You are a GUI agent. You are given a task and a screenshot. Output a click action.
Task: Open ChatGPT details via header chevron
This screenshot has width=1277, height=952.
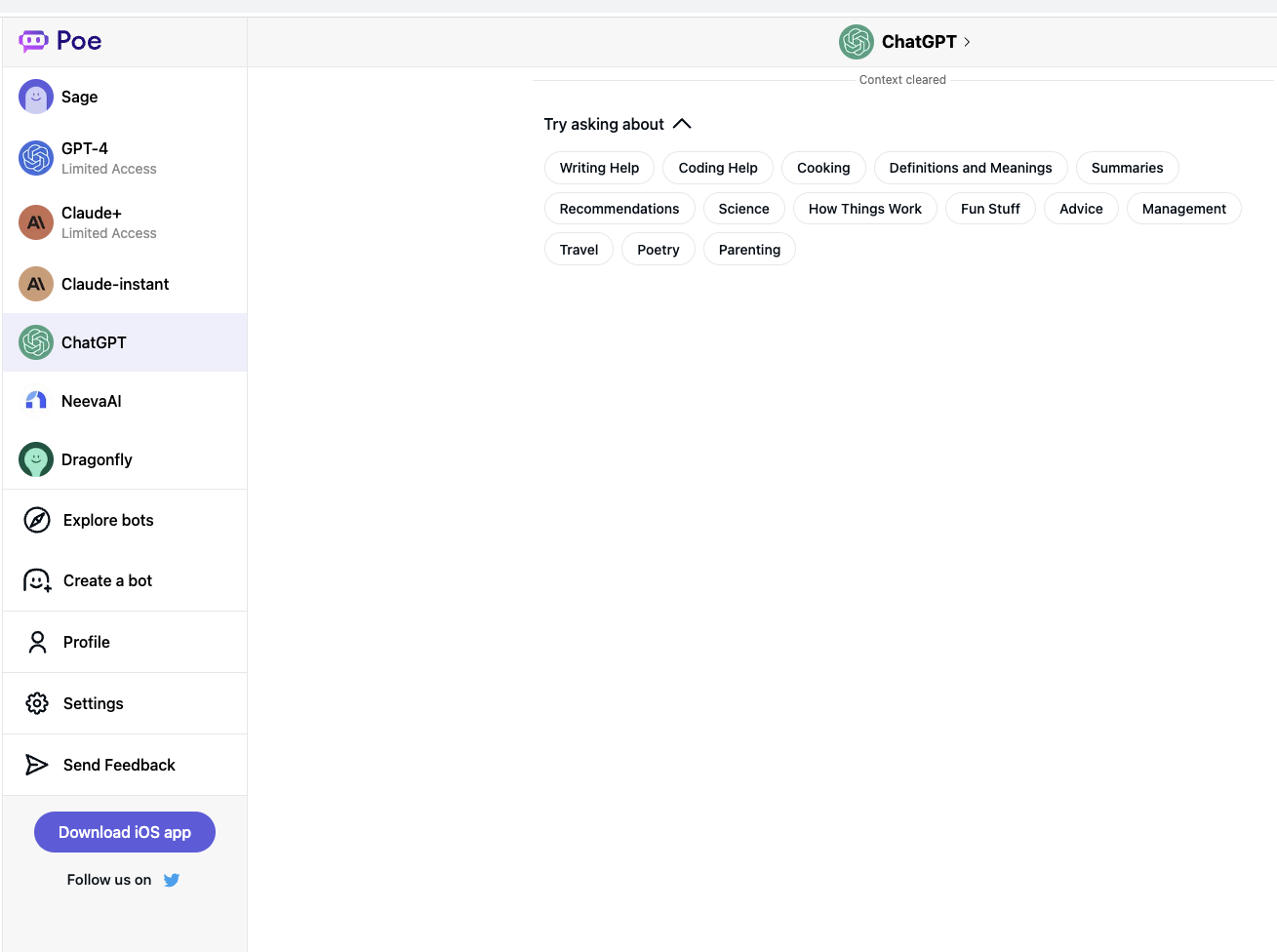[967, 42]
